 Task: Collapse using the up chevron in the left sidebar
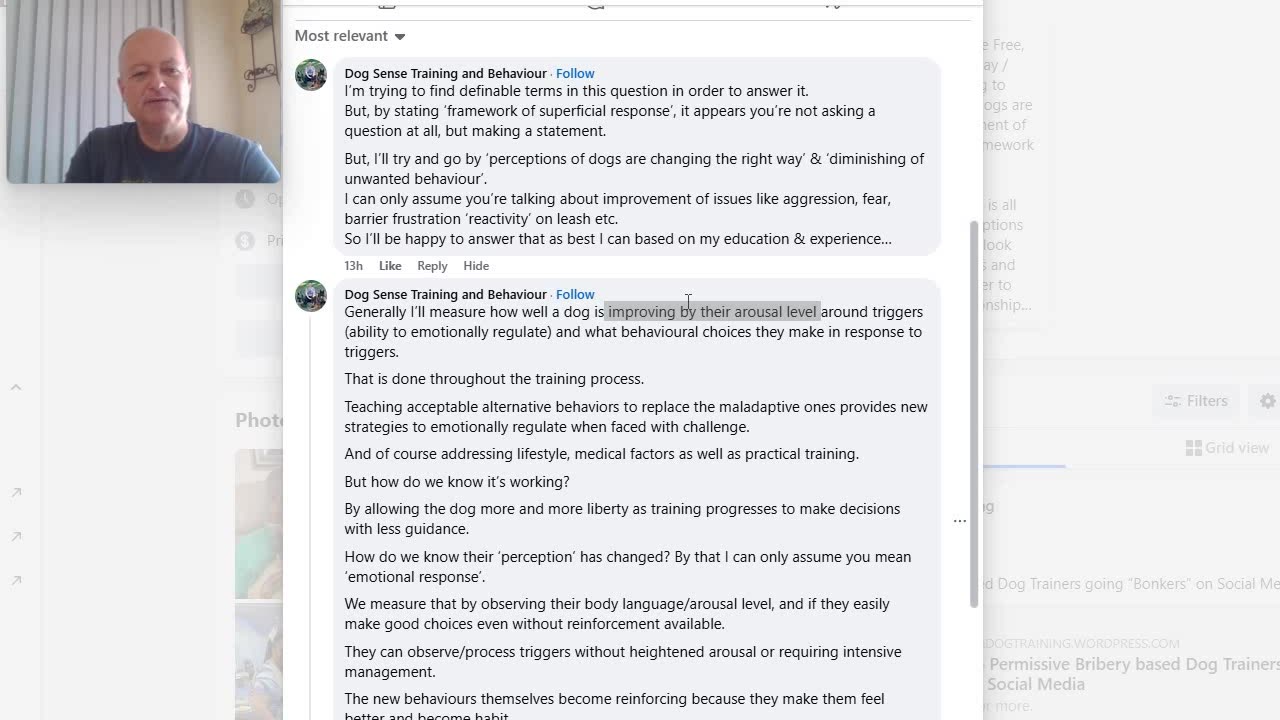click(16, 388)
